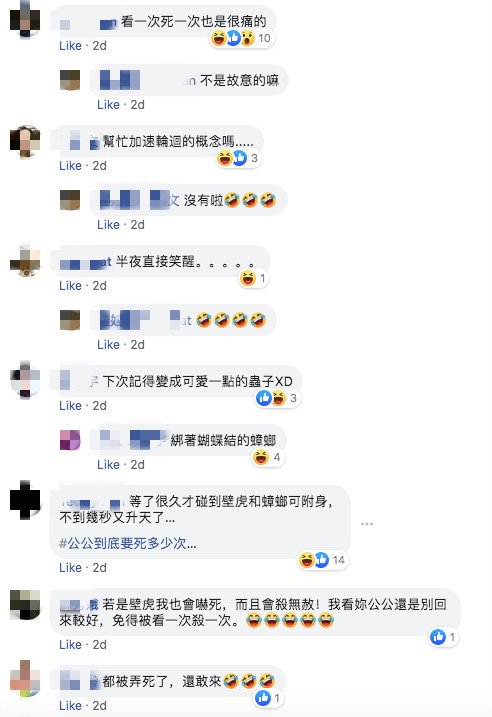Open profile picture of 幫忙加速輪迴 commenter

(x=25, y=141)
